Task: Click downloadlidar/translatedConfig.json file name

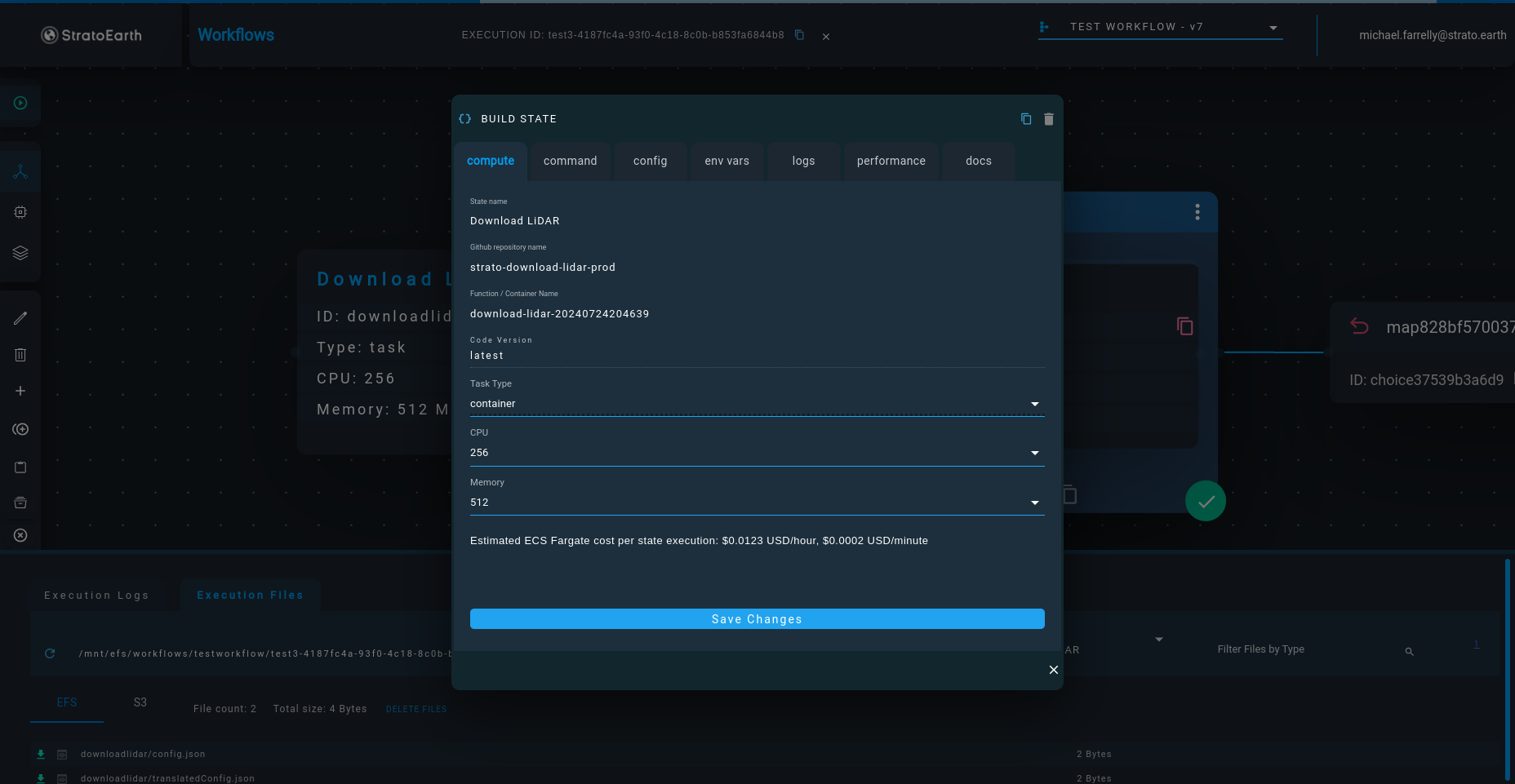Action: (x=167, y=779)
